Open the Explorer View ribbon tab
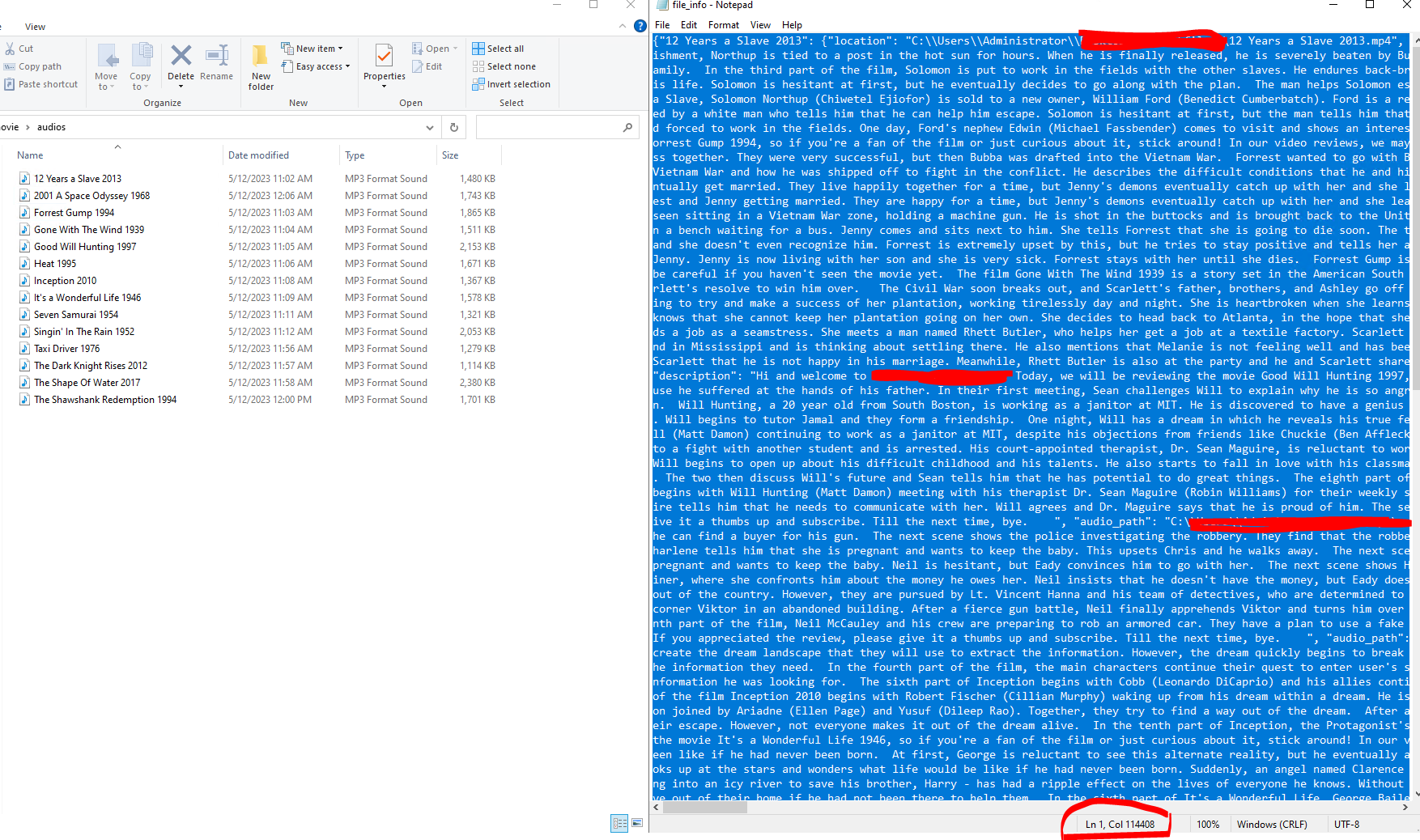This screenshot has width=1420, height=840. (35, 27)
